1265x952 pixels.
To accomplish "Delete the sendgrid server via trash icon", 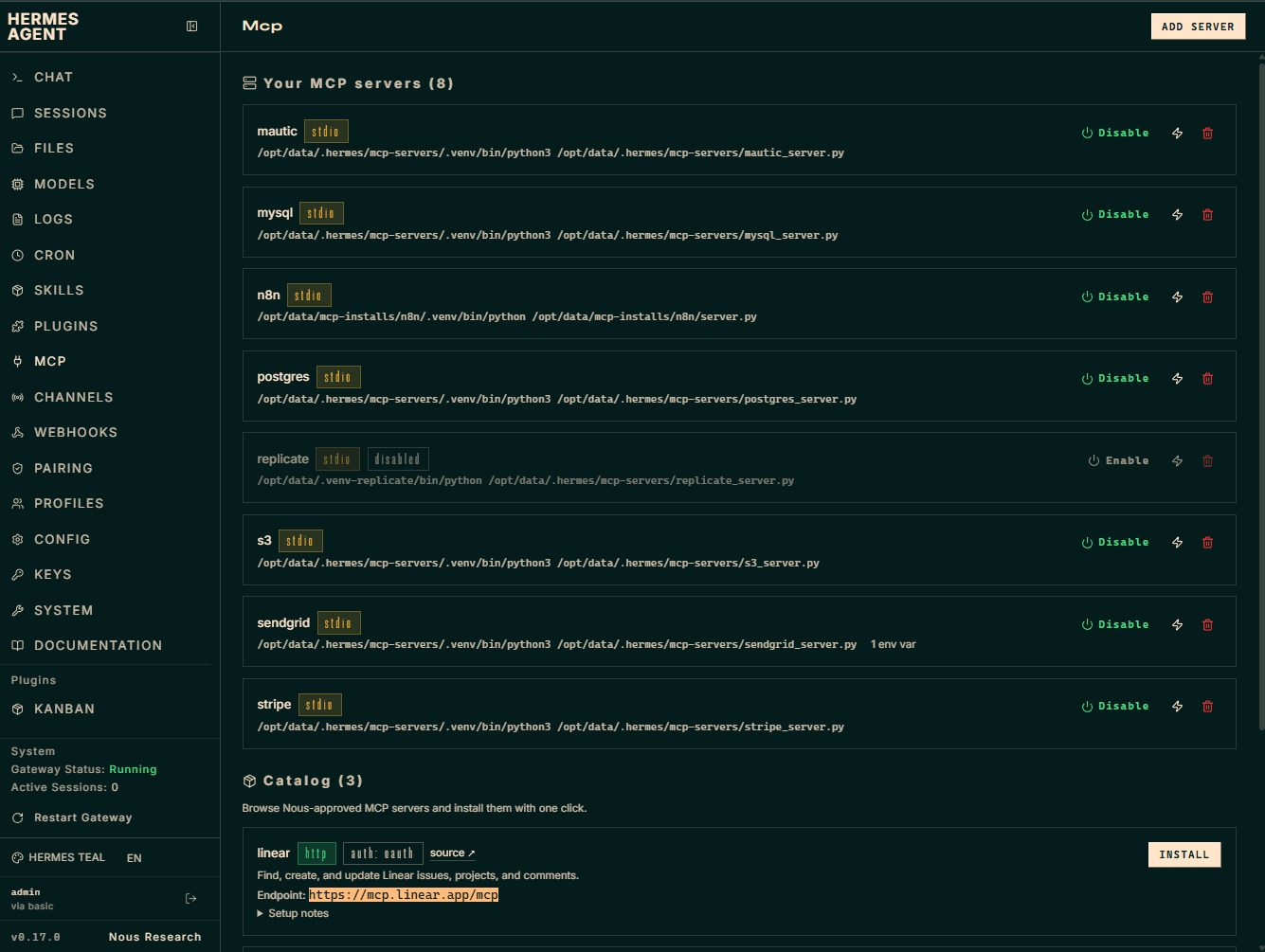I will click(1208, 625).
